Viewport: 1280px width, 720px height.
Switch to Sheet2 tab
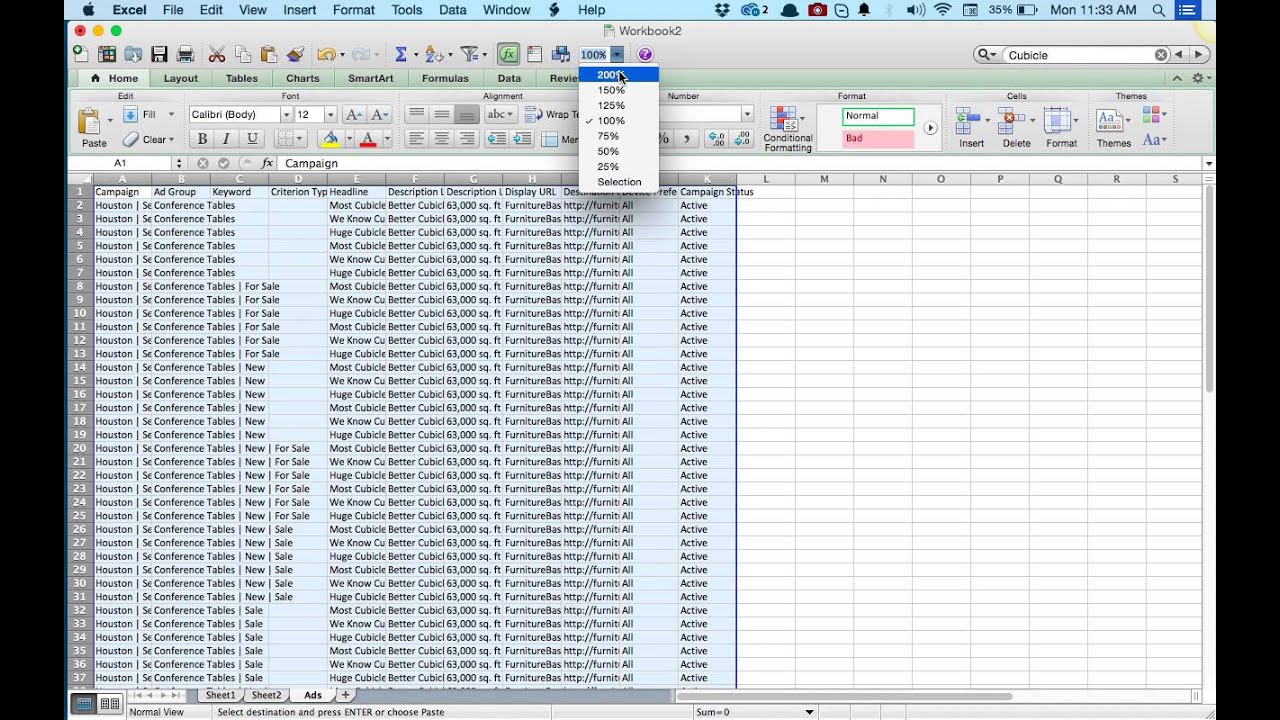pos(266,695)
